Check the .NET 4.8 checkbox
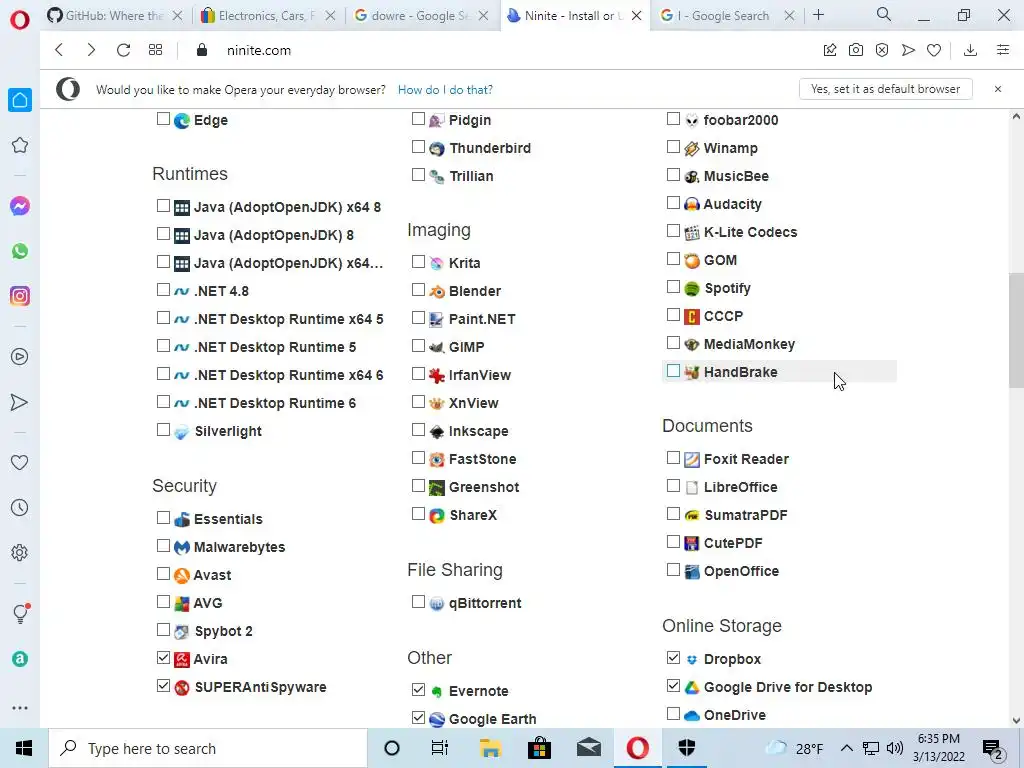This screenshot has width=1024, height=768. (163, 289)
